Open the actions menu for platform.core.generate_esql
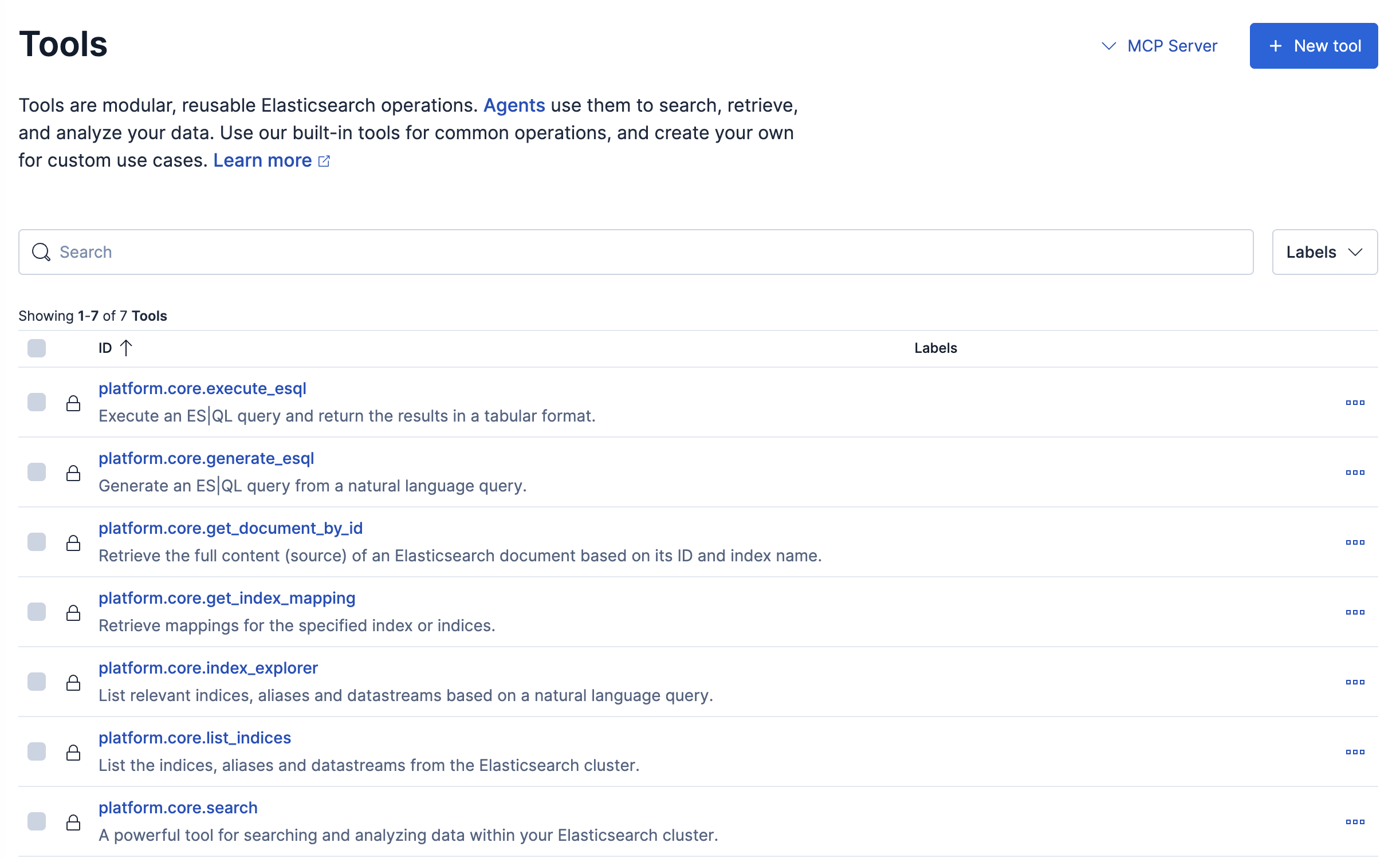The width and height of the screenshot is (1400, 858). click(1356, 472)
